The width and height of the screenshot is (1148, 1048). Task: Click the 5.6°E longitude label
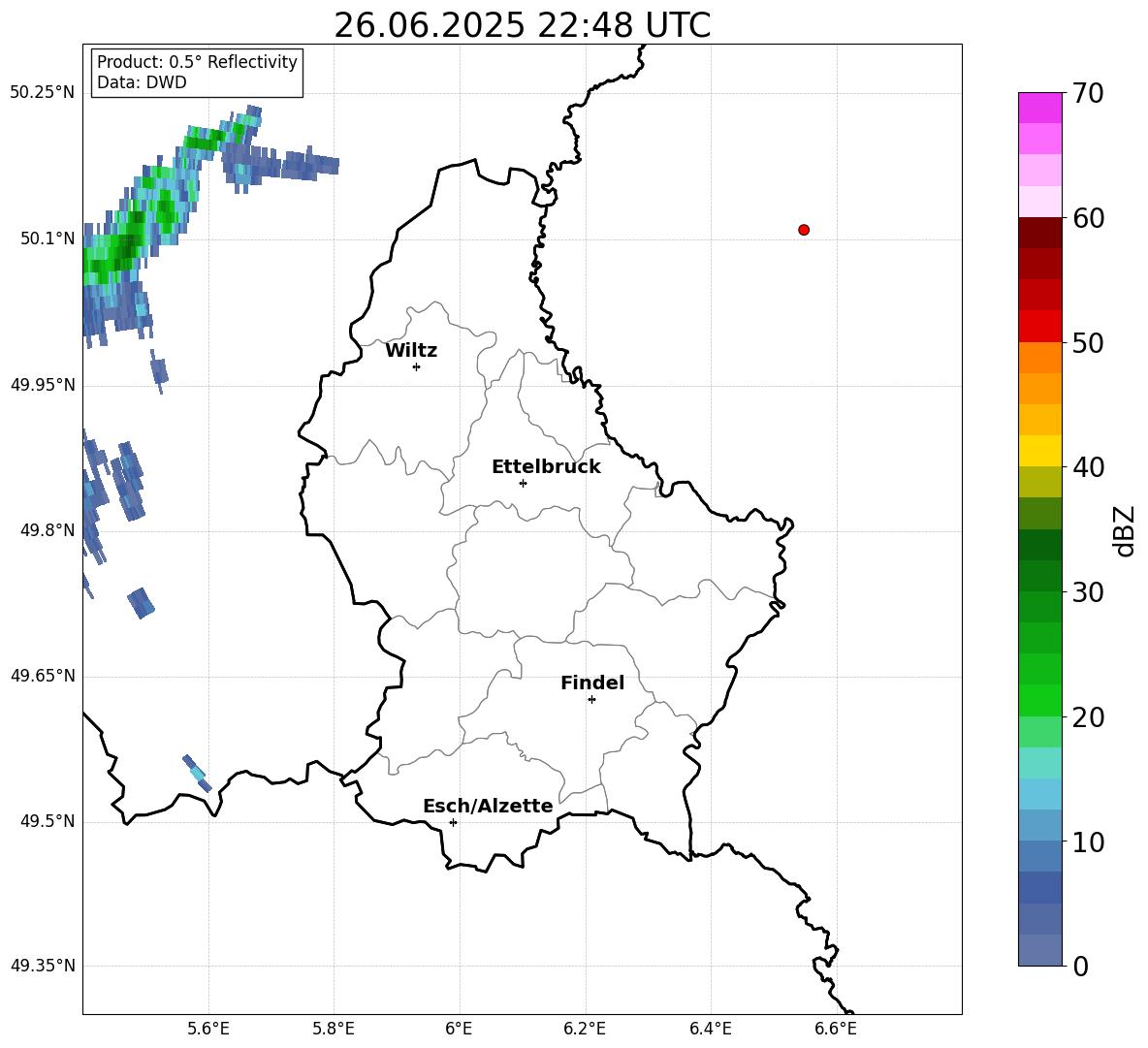(208, 1029)
